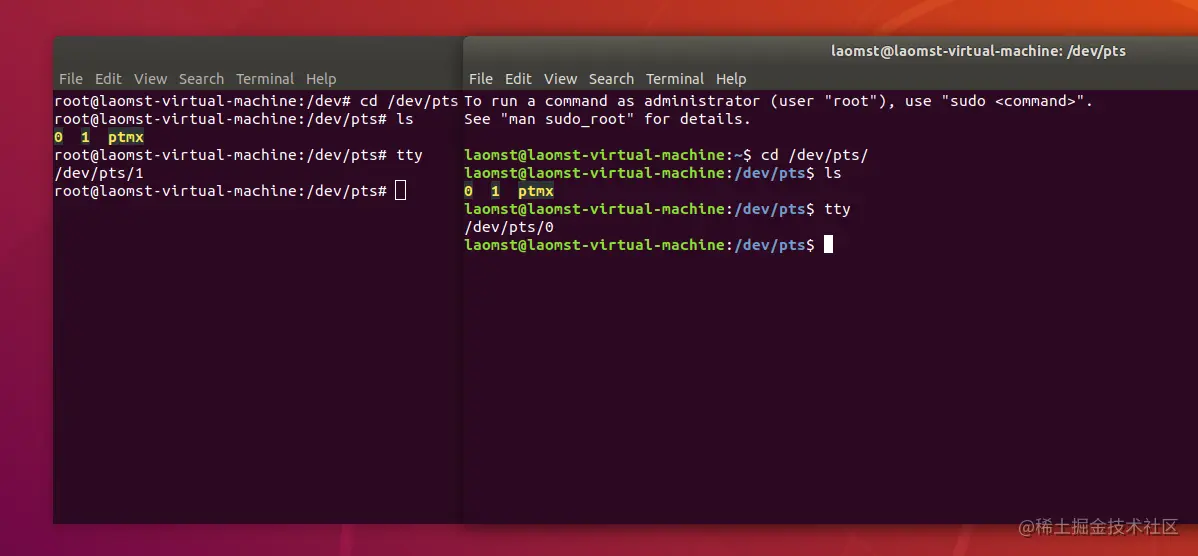1198x556 pixels.
Task: Click the 'tty' command in root terminal
Action: coord(410,155)
